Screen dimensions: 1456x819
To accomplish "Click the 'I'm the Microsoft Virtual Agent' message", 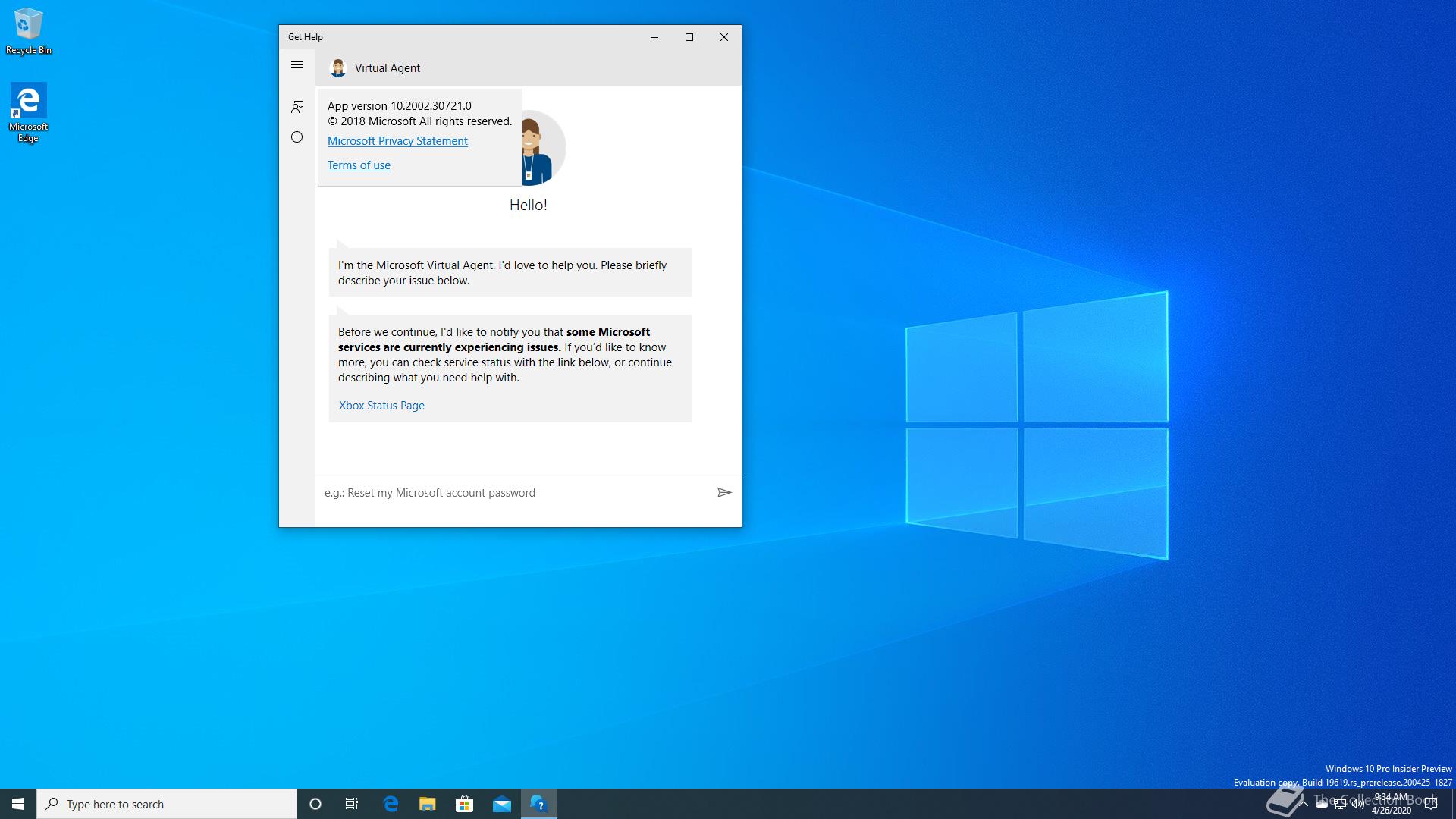I will [x=510, y=273].
